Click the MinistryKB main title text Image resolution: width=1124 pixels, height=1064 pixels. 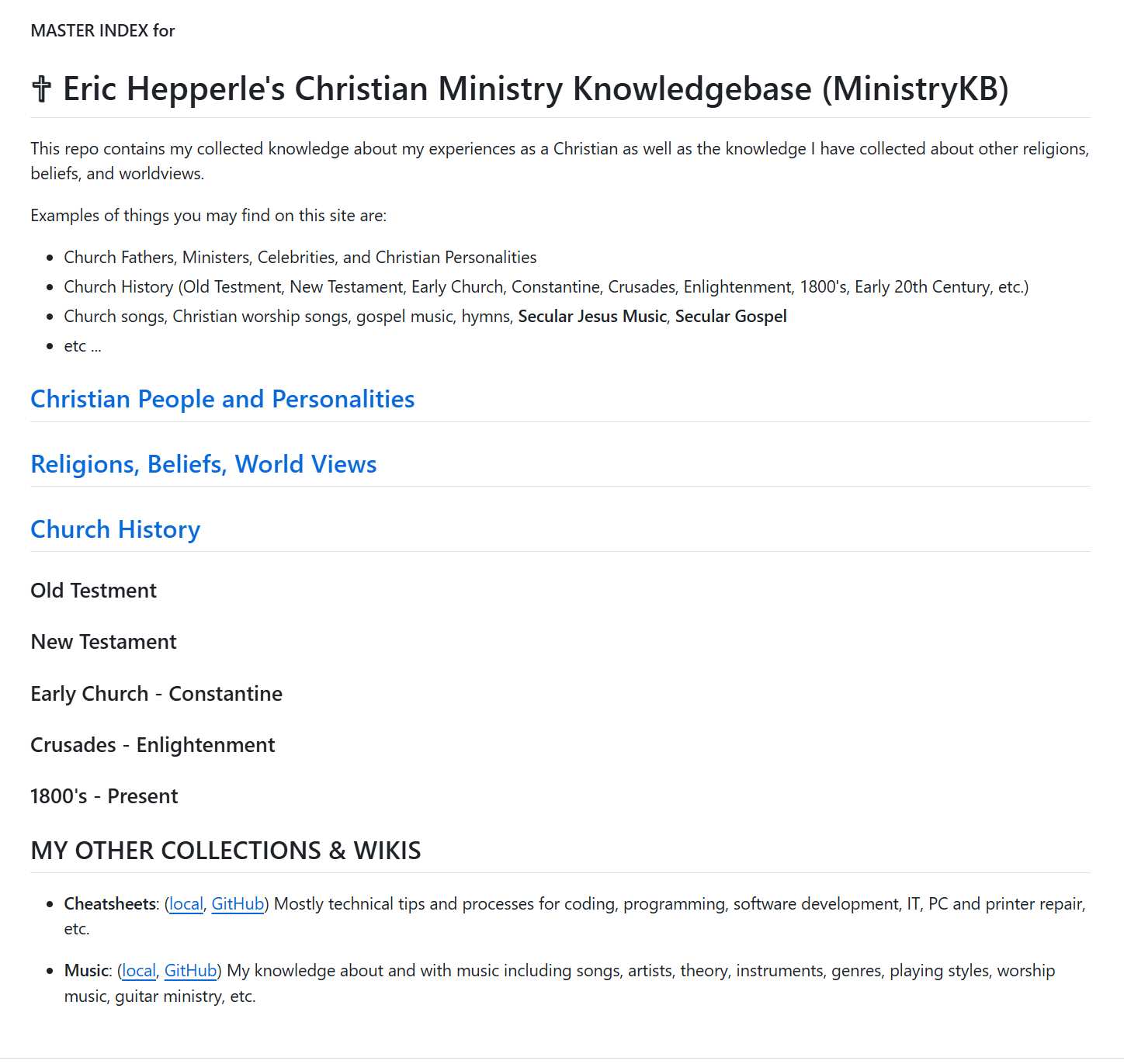(x=536, y=89)
